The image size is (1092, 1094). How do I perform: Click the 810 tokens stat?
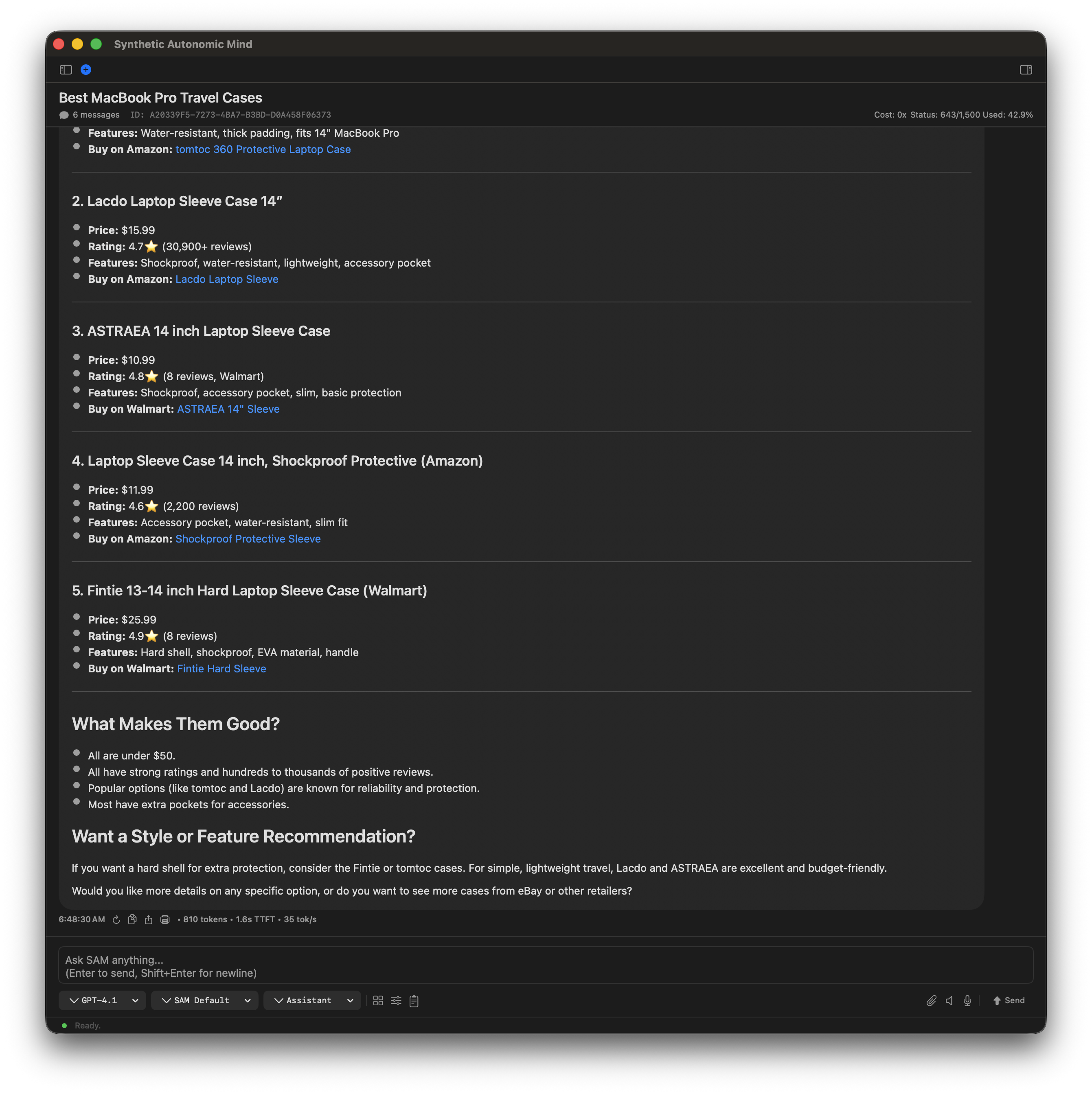(205, 919)
